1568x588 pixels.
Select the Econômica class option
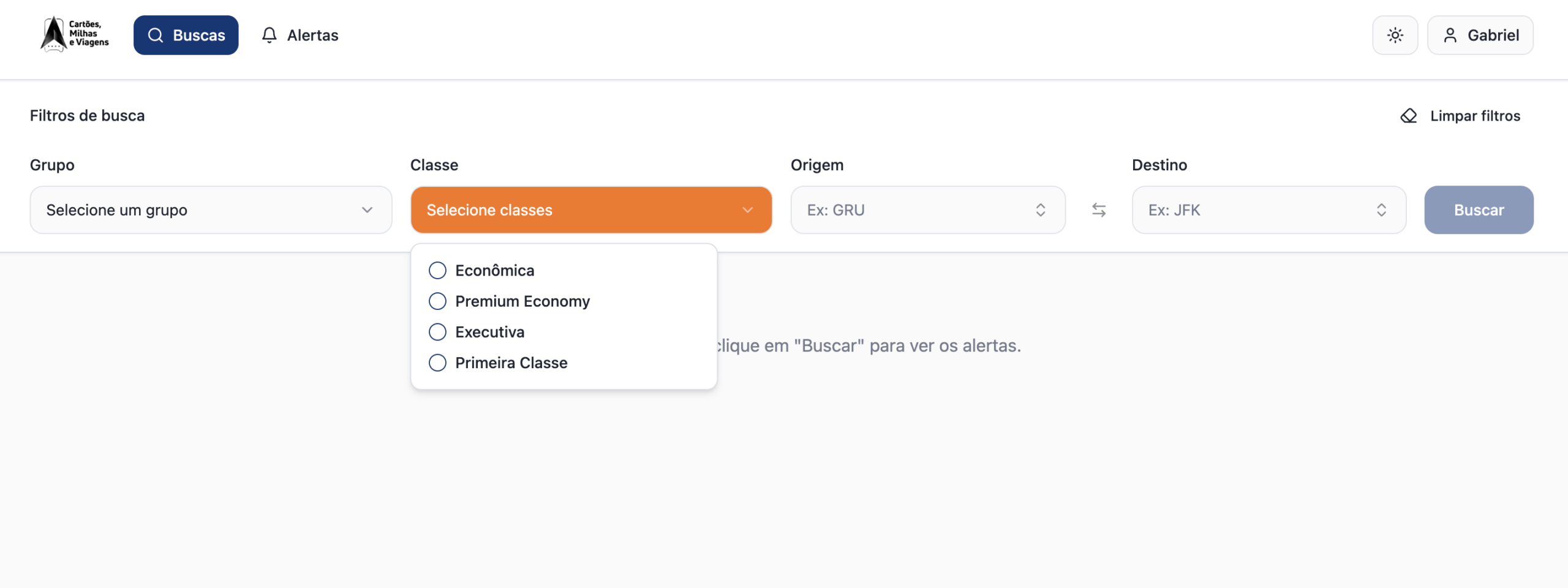(x=437, y=270)
